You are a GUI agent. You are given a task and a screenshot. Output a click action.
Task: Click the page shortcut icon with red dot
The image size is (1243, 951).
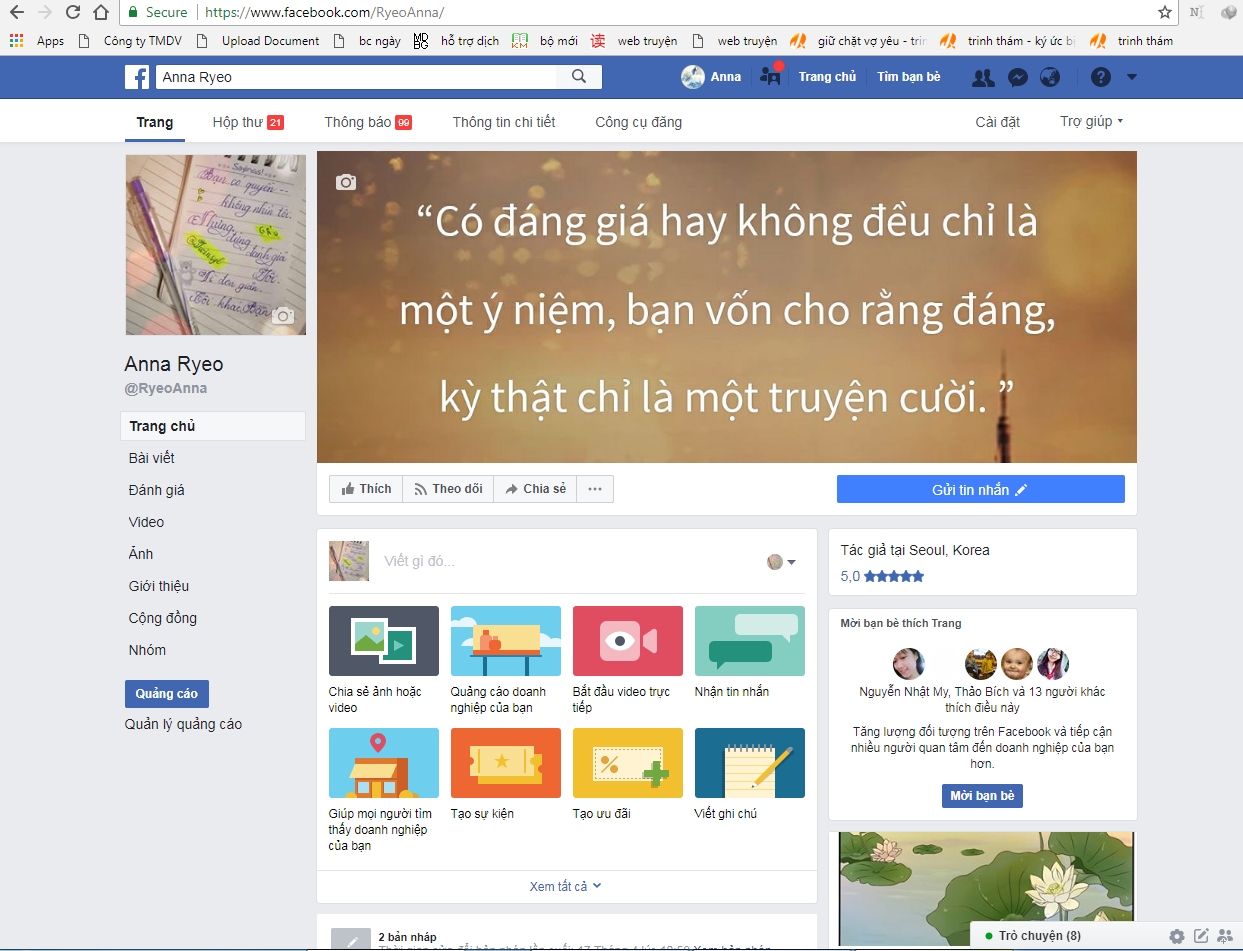pos(771,75)
